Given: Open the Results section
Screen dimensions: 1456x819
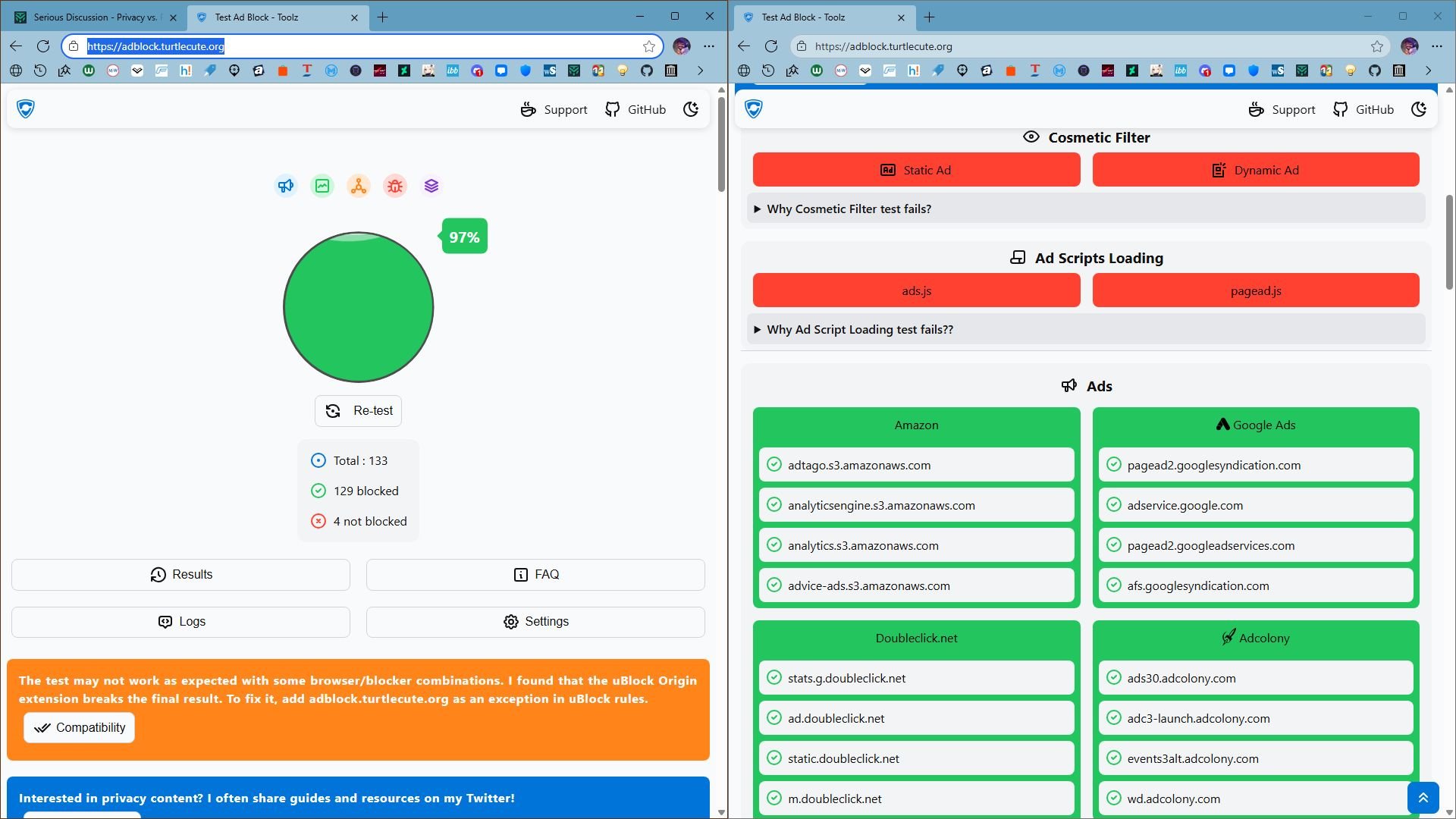Looking at the screenshot, I should 180,575.
